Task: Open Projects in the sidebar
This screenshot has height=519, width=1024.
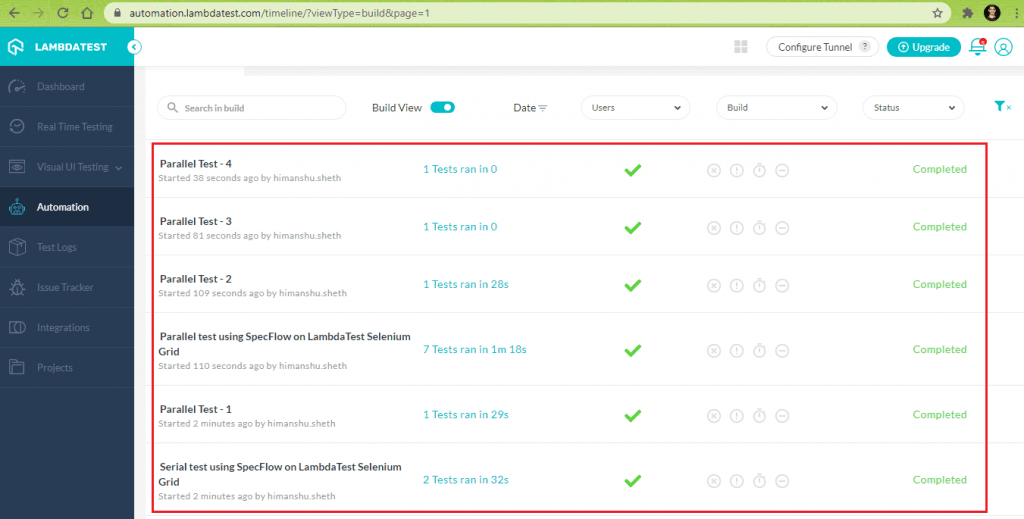Action: (x=67, y=368)
